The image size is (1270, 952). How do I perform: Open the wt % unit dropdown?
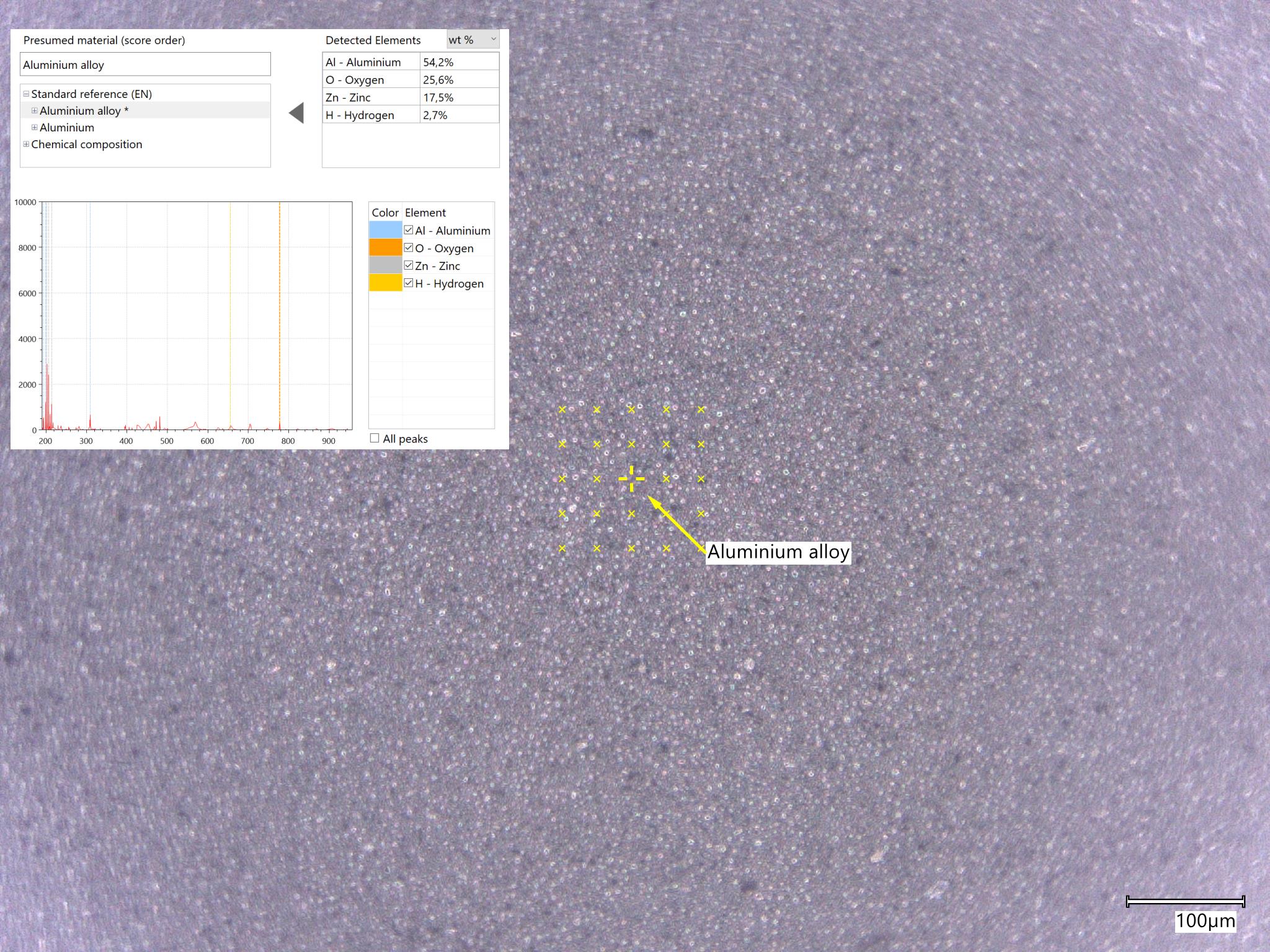[x=473, y=40]
